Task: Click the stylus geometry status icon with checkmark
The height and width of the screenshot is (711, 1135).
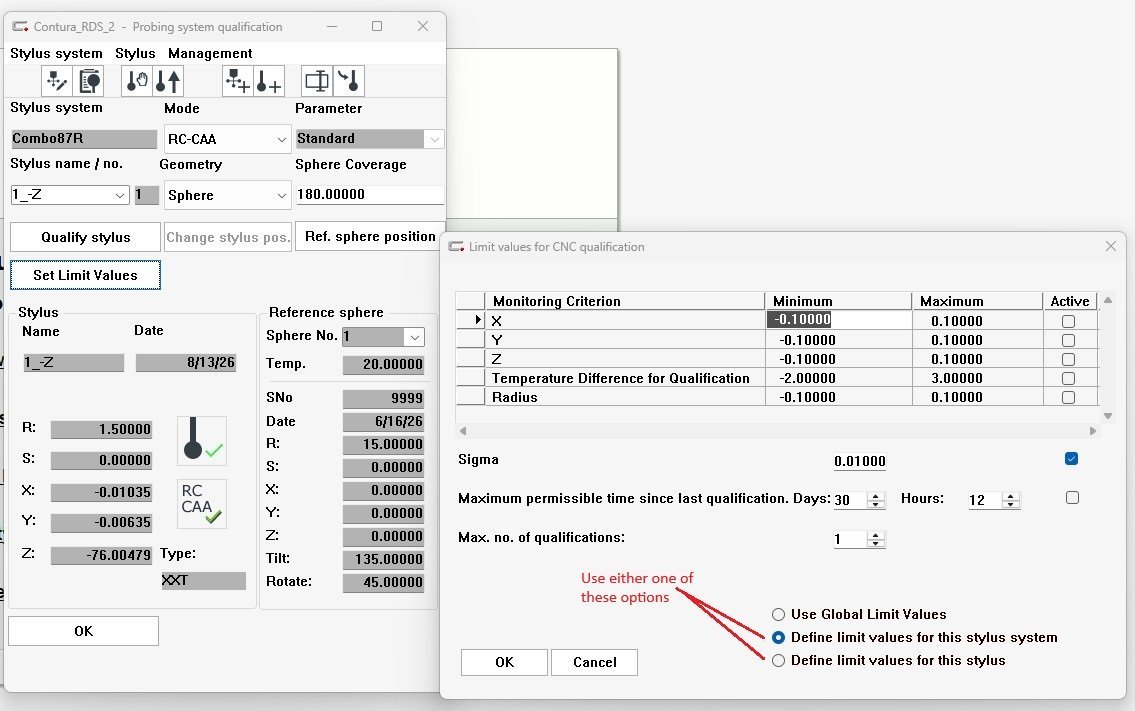Action: [x=202, y=441]
